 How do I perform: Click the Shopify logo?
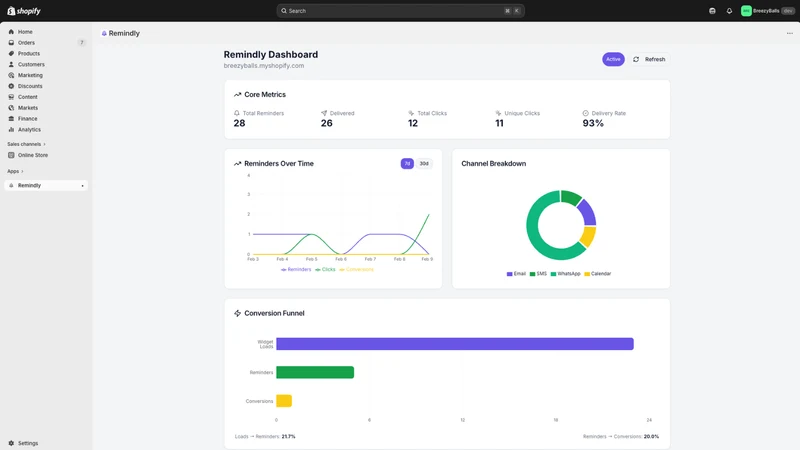pyautogui.click(x=24, y=11)
